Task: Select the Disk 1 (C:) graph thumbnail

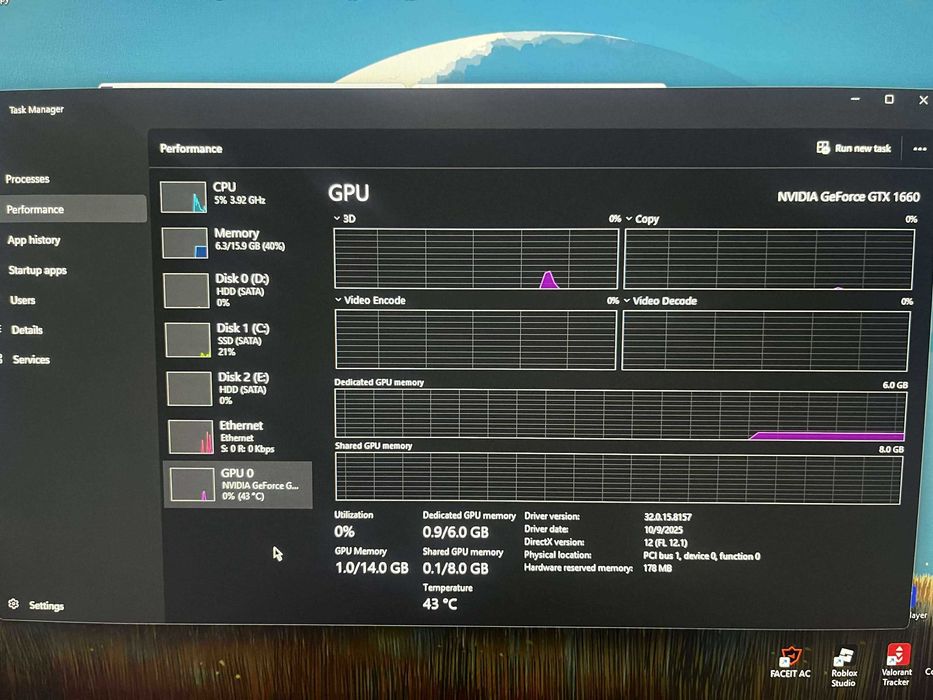Action: coord(187,340)
